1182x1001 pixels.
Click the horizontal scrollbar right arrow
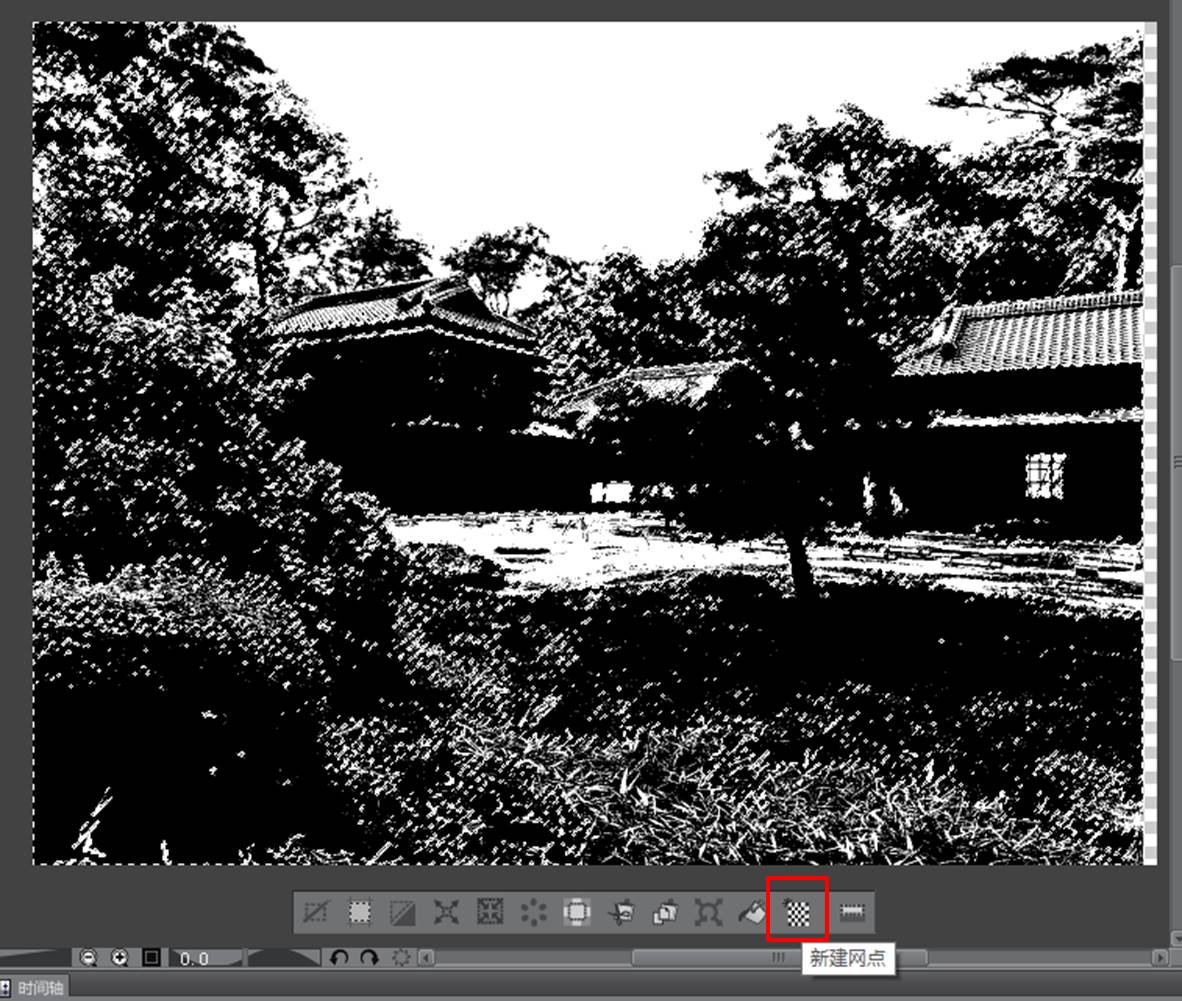coord(1160,958)
